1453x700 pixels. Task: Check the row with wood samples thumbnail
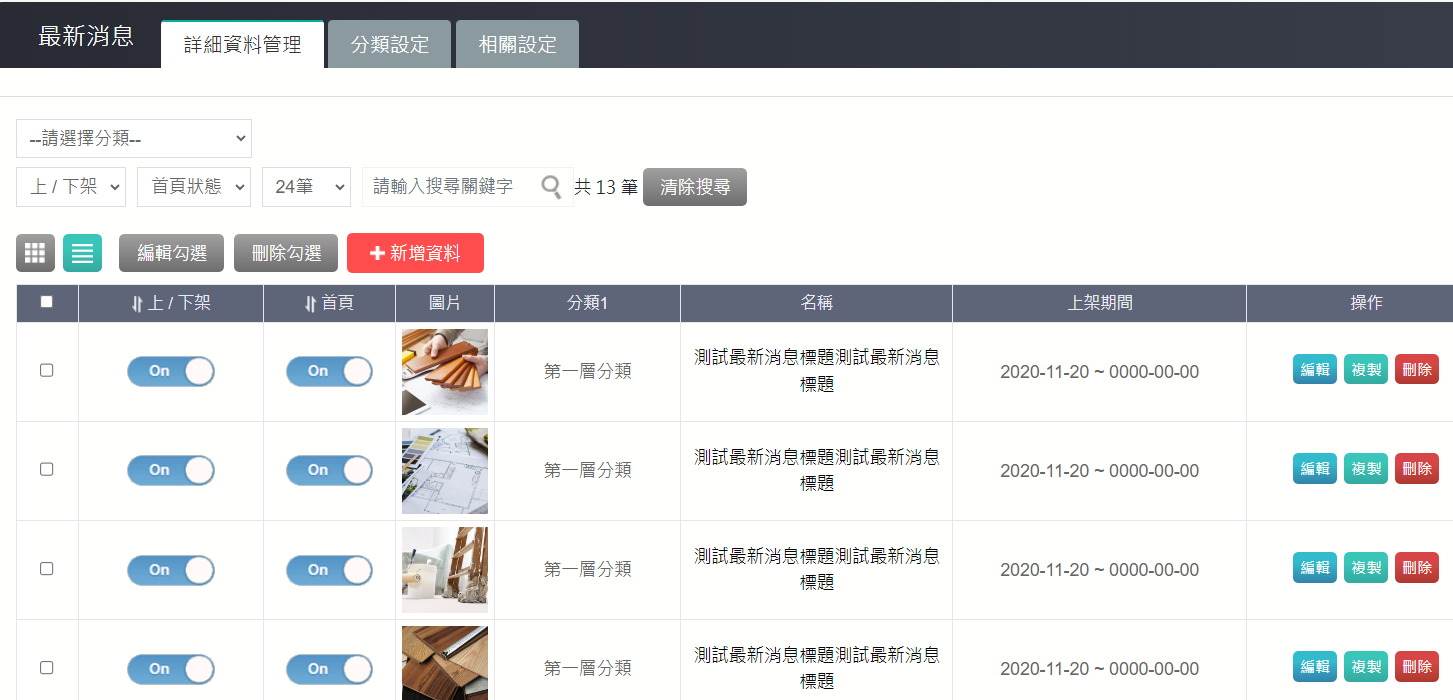46,370
